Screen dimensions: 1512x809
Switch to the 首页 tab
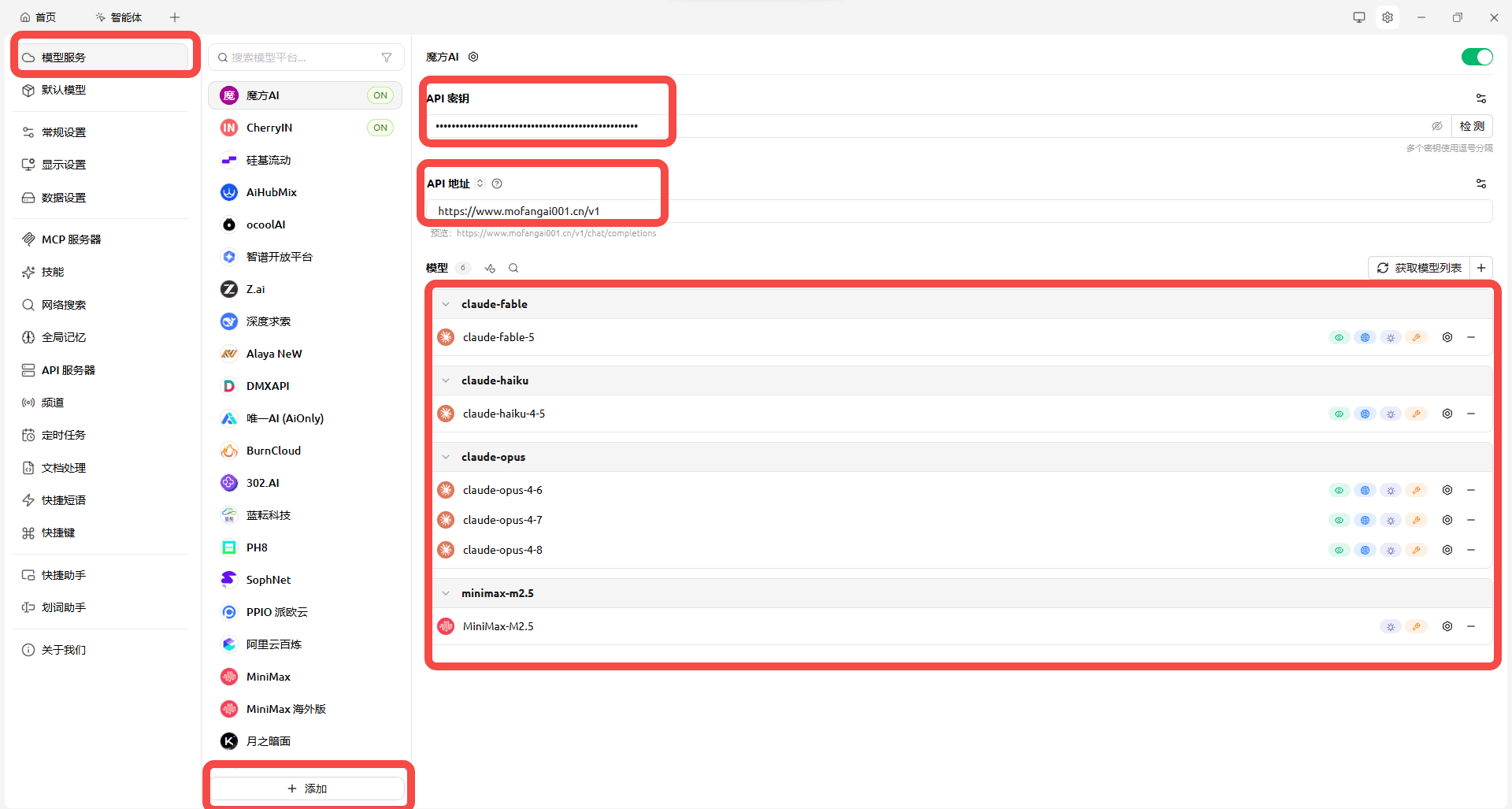pyautogui.click(x=39, y=17)
